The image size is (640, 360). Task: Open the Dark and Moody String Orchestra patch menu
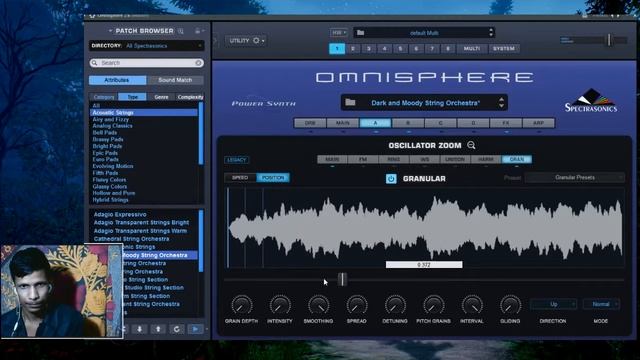pyautogui.click(x=424, y=102)
